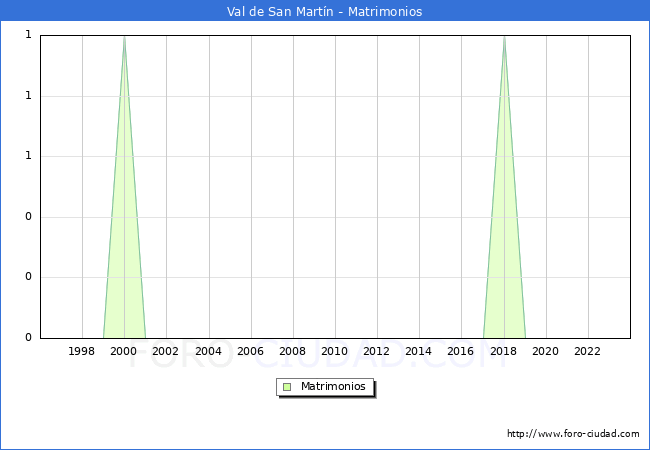
Task: Click the topmost y-axis label '1'
Action: pyautogui.click(x=28, y=35)
